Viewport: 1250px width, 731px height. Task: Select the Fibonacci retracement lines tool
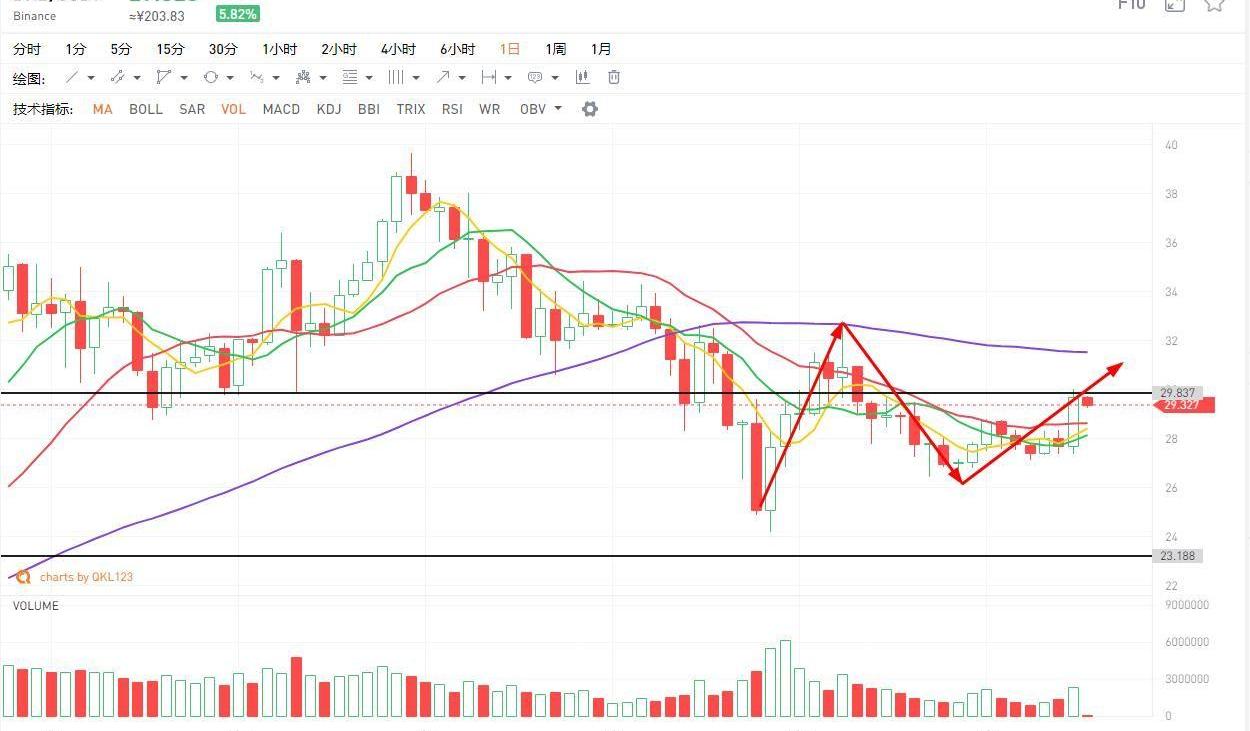coord(350,77)
